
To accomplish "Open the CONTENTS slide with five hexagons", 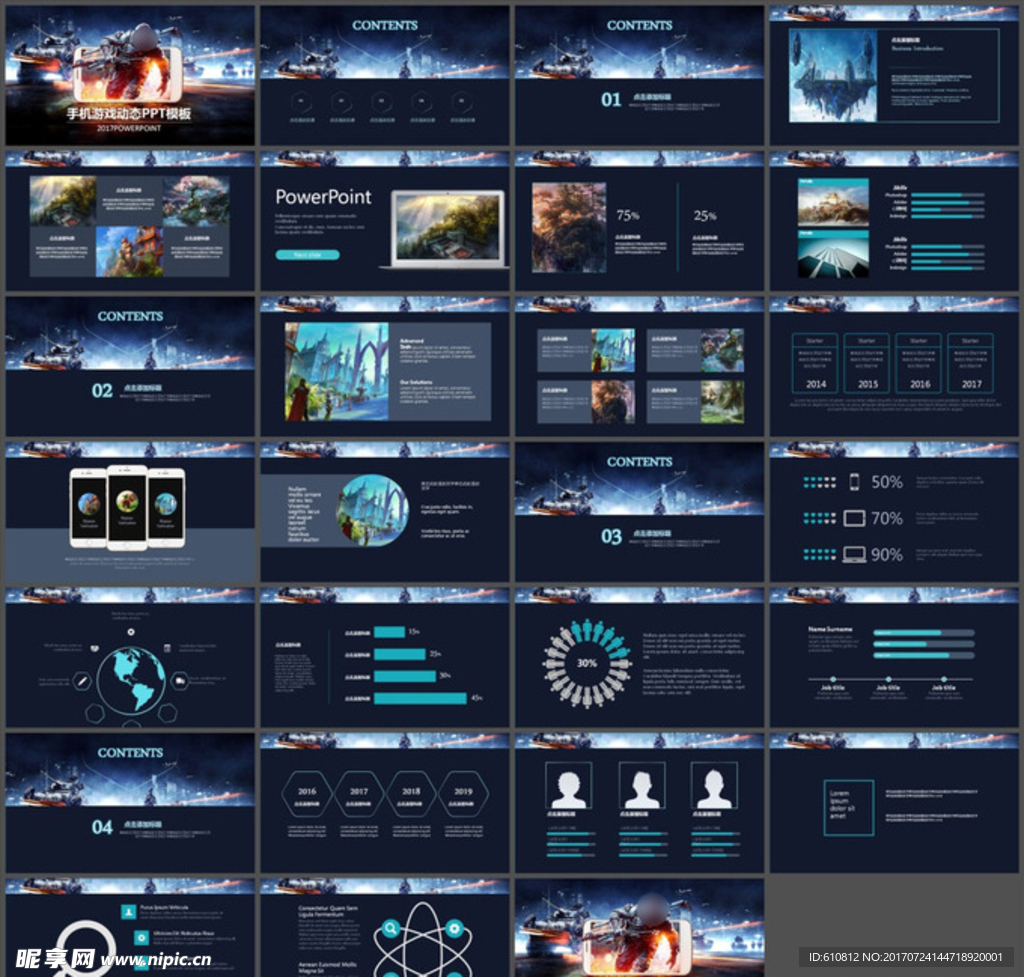I will coord(385,76).
